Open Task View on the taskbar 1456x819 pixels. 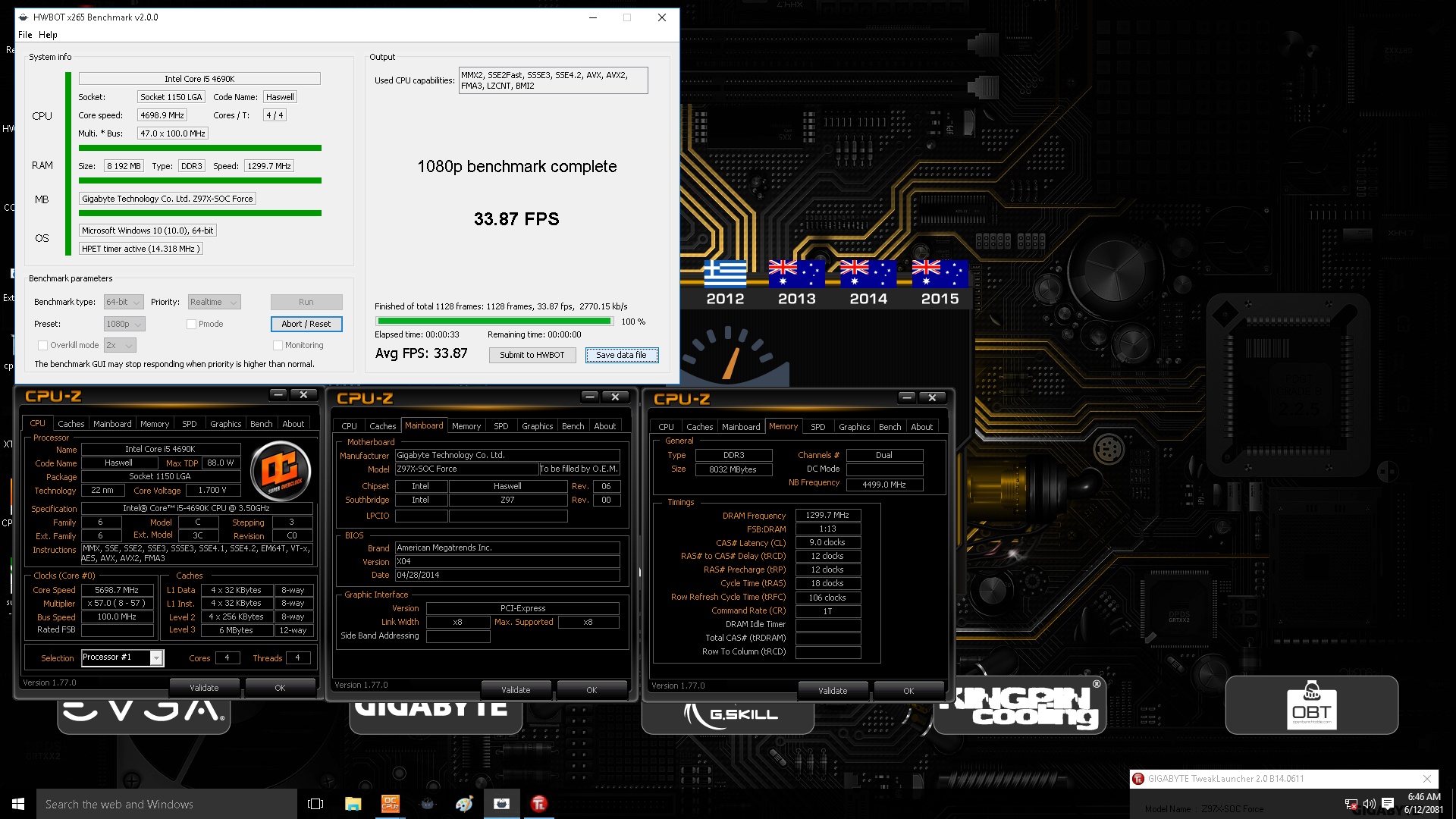315,804
